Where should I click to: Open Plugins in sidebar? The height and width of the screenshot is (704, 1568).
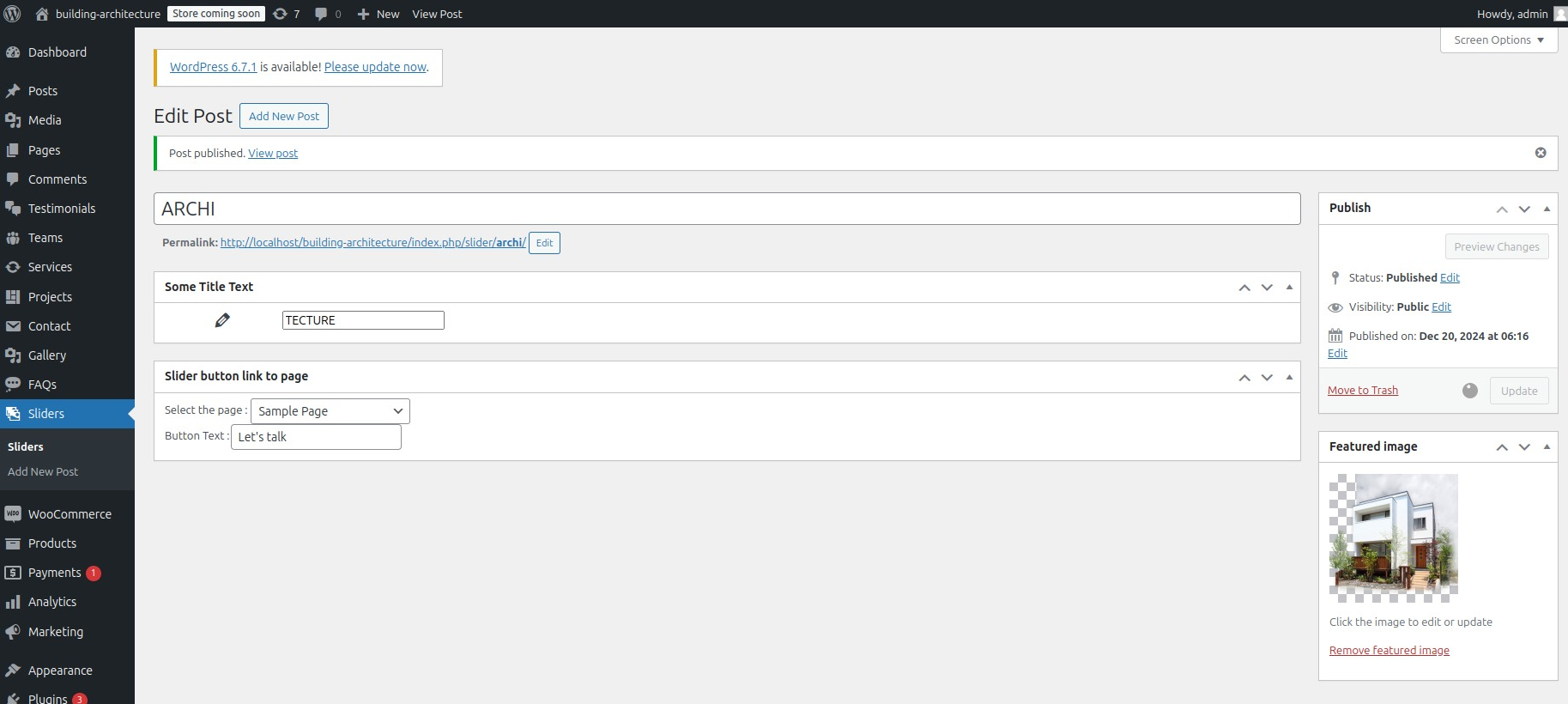[x=47, y=698]
